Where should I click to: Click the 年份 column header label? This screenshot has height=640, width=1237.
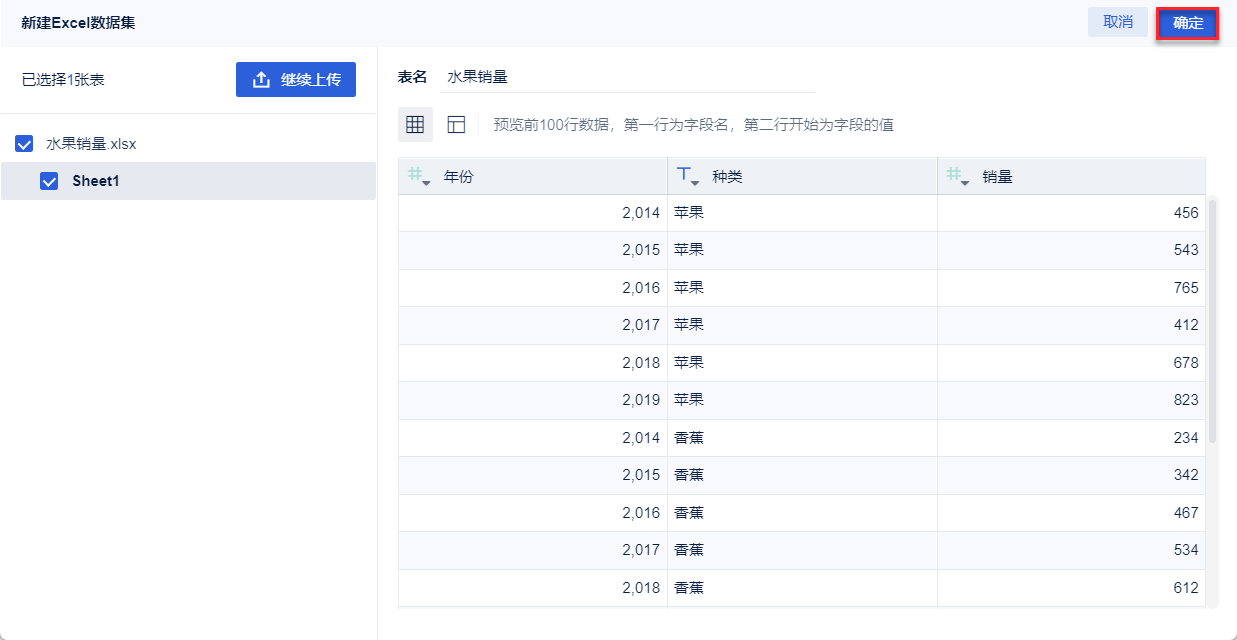(459, 177)
